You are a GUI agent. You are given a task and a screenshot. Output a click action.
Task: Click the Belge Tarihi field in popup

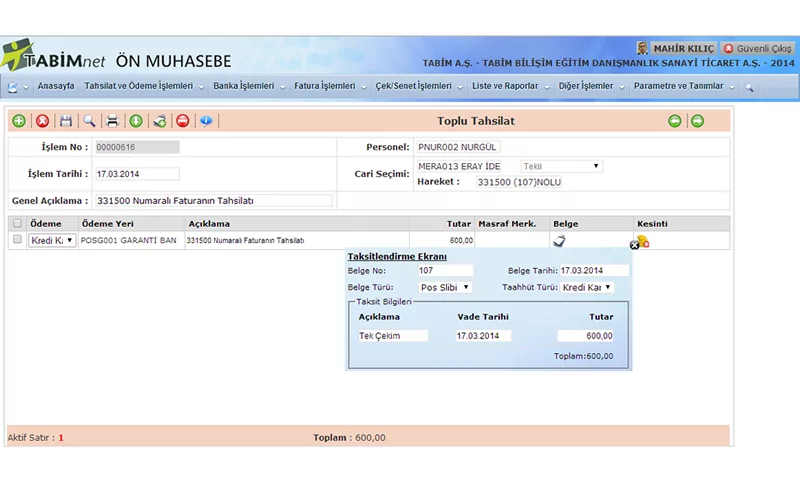[594, 270]
